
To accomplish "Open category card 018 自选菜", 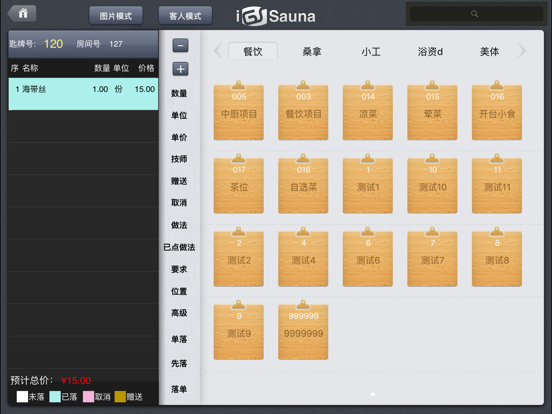I will pyautogui.click(x=303, y=184).
